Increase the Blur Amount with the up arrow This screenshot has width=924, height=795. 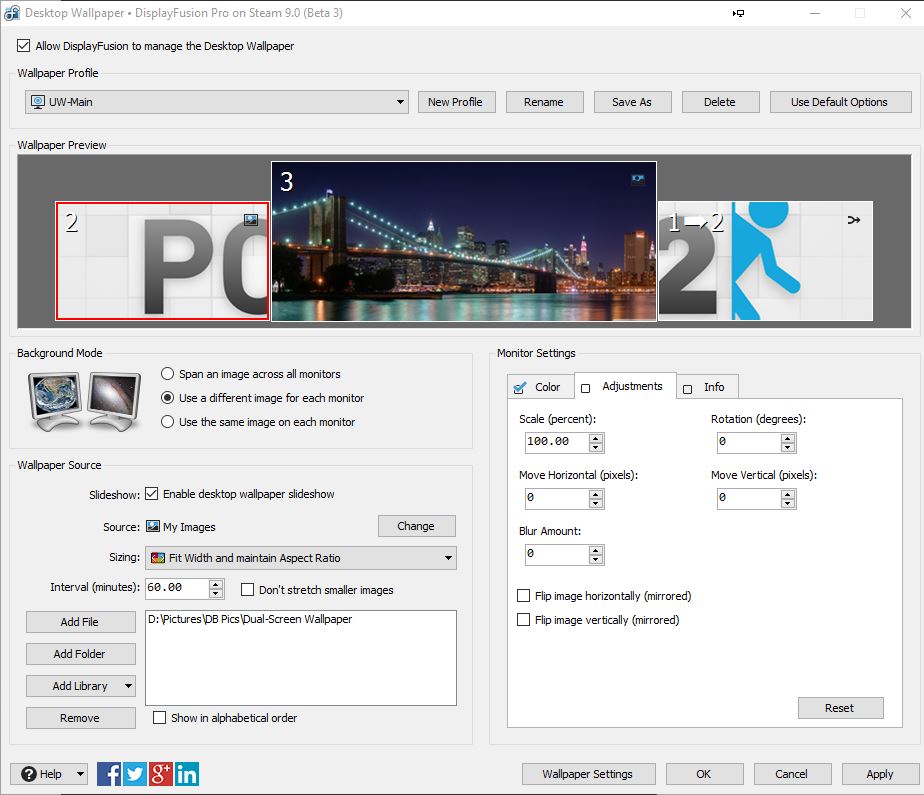(x=597, y=549)
